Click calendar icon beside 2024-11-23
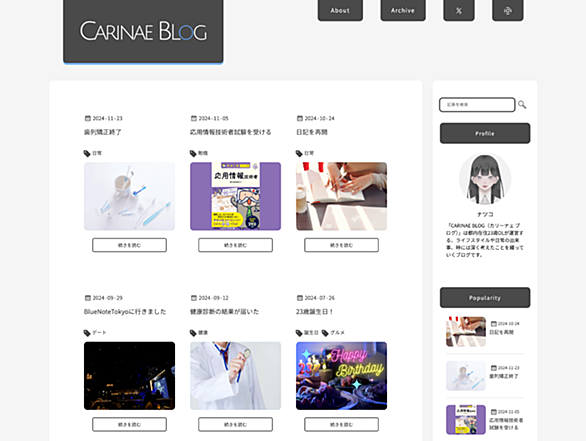586x441 pixels. (88, 118)
